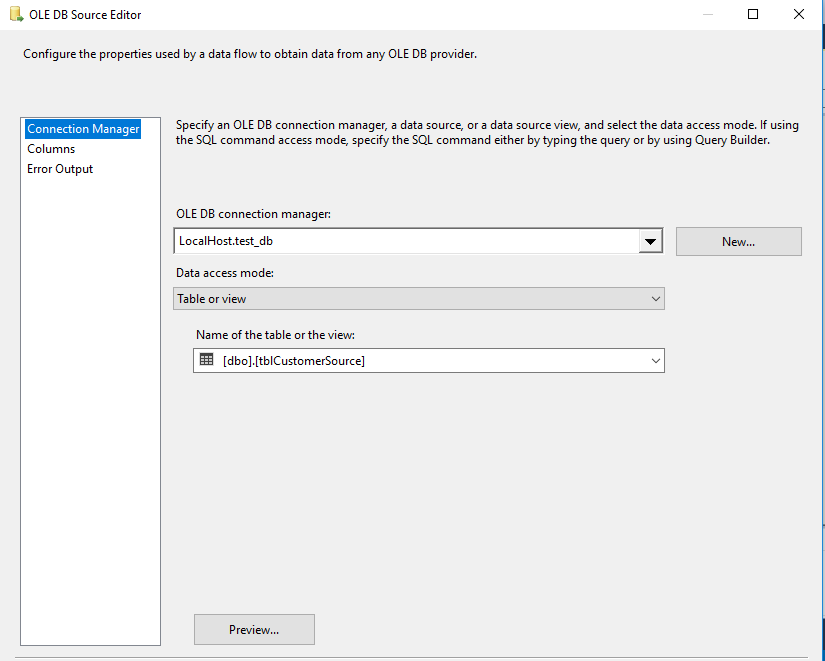Click the LocalHost.test_db connection field
825x661 pixels.
405,241
